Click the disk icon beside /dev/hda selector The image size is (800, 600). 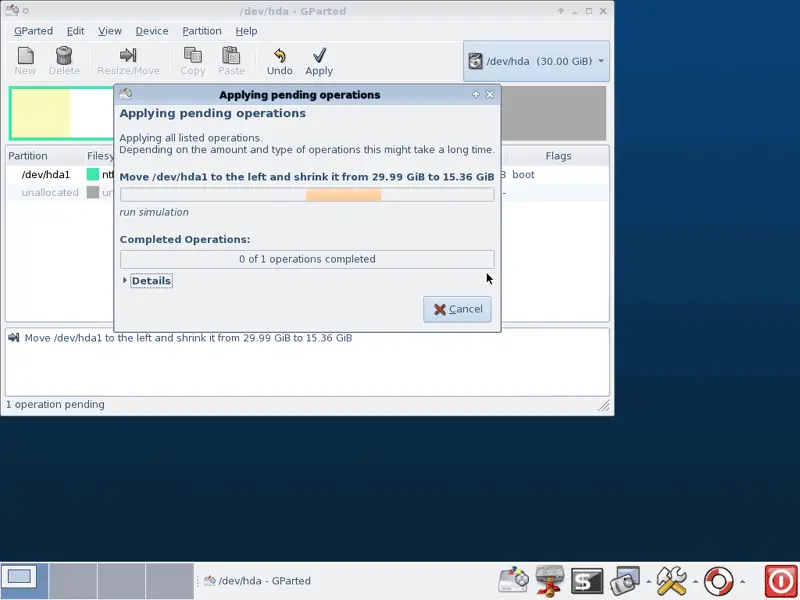point(475,61)
